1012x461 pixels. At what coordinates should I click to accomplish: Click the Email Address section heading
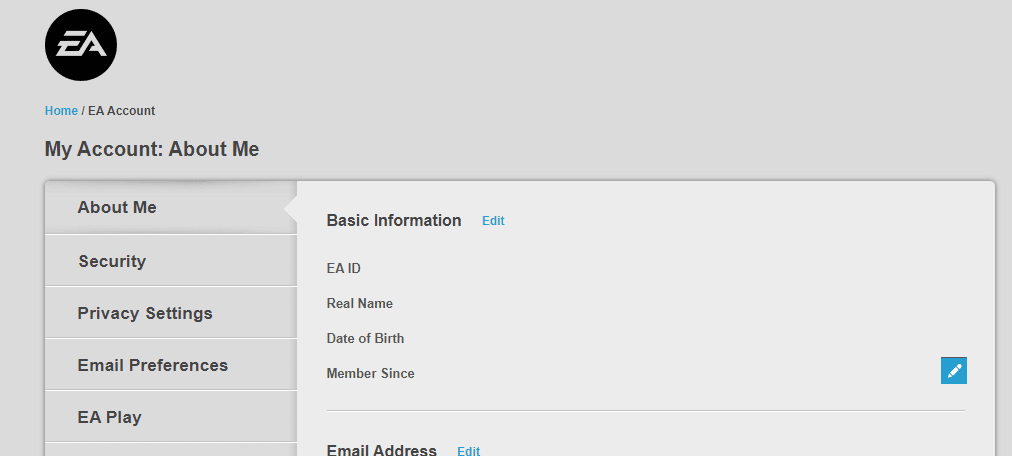[381, 451]
